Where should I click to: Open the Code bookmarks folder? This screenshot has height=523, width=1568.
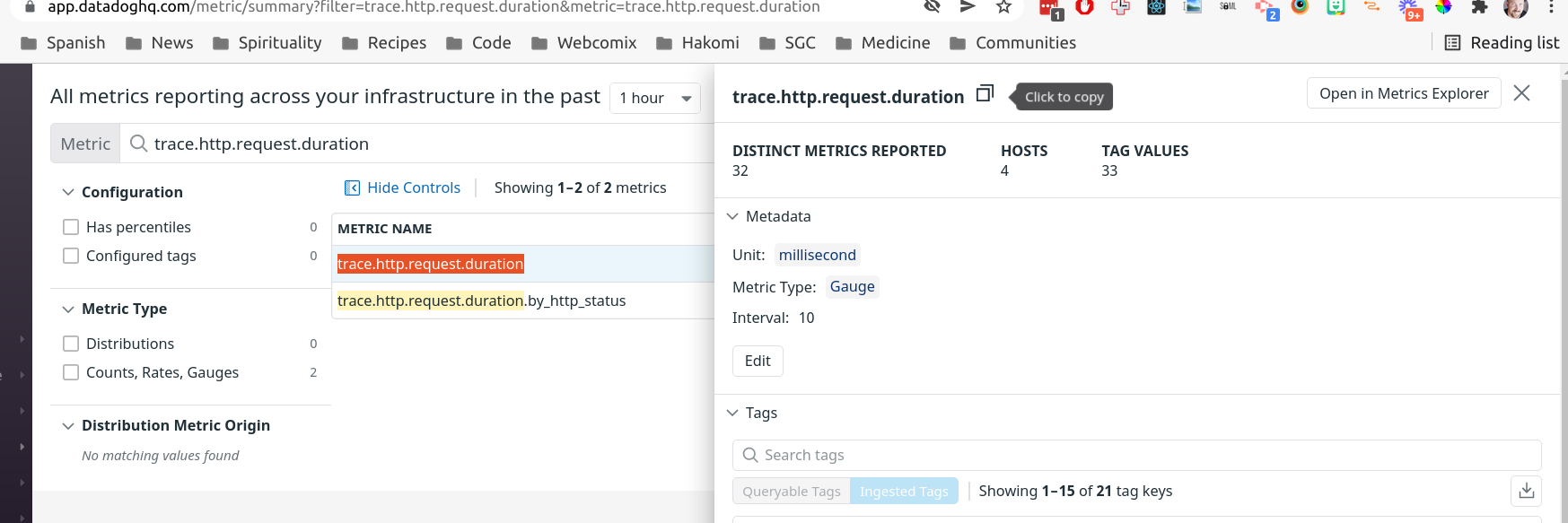coord(478,43)
